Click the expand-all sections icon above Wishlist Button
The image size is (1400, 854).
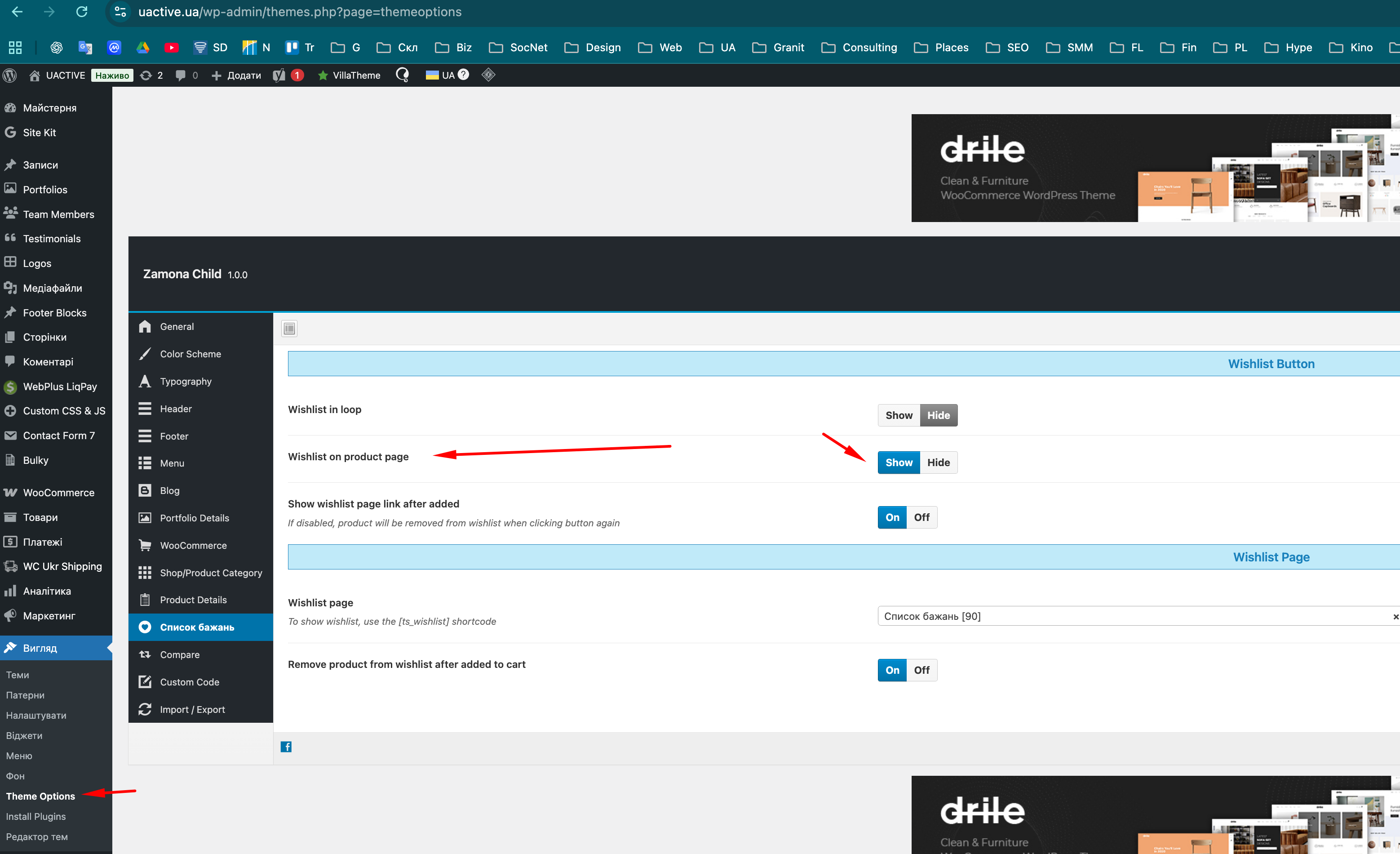289,328
